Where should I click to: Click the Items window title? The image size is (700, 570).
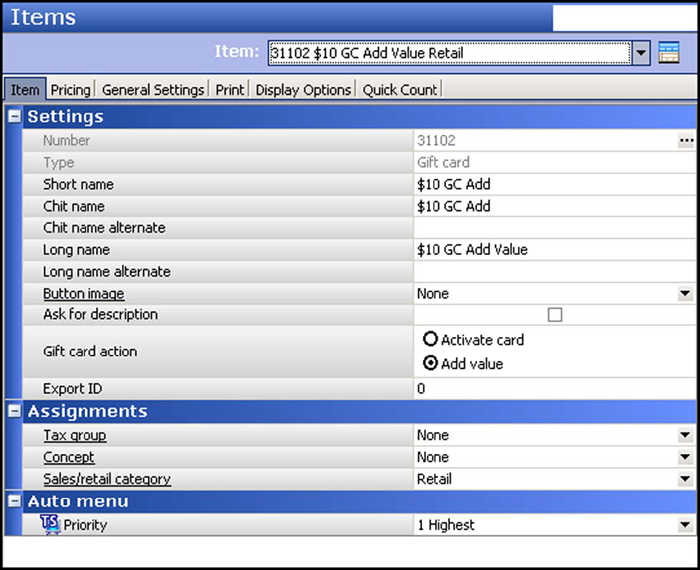(43, 18)
